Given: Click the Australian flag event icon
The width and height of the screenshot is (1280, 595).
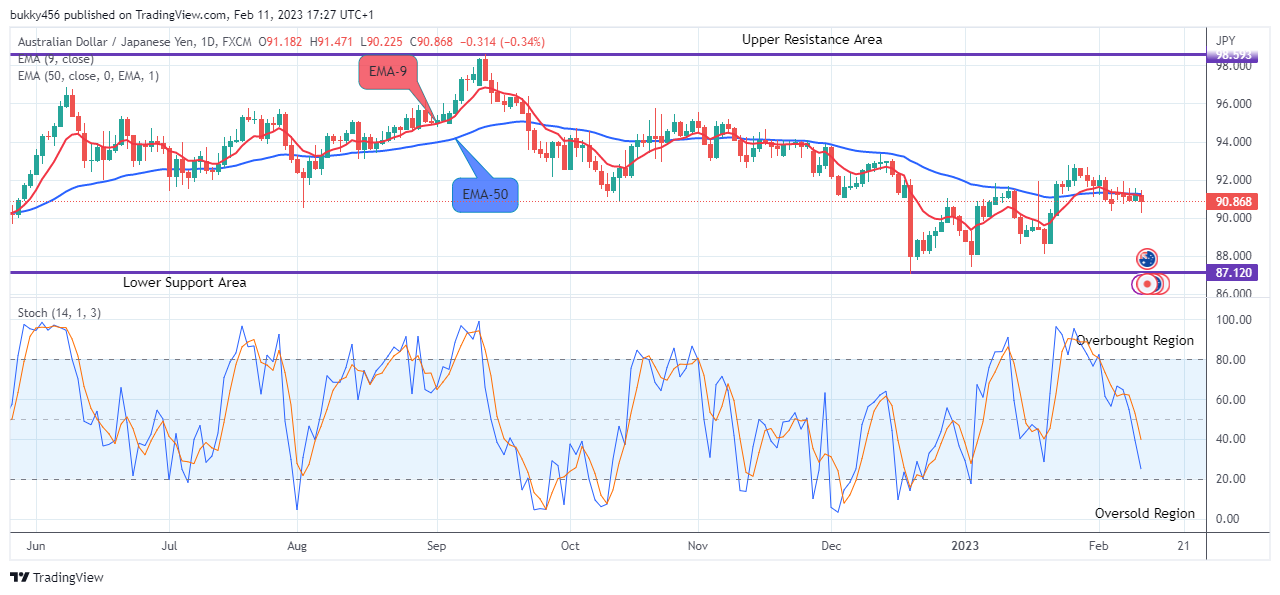Looking at the screenshot, I should [x=1146, y=259].
